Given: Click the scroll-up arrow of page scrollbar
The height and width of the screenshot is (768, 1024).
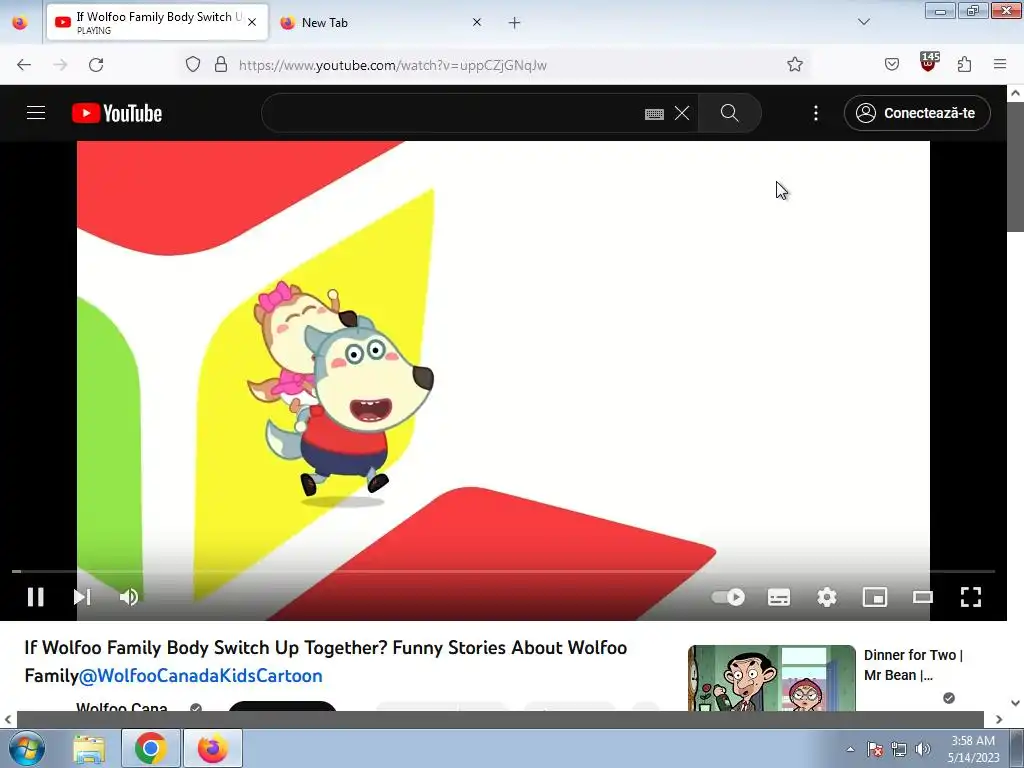Looking at the screenshot, I should click(1016, 93).
